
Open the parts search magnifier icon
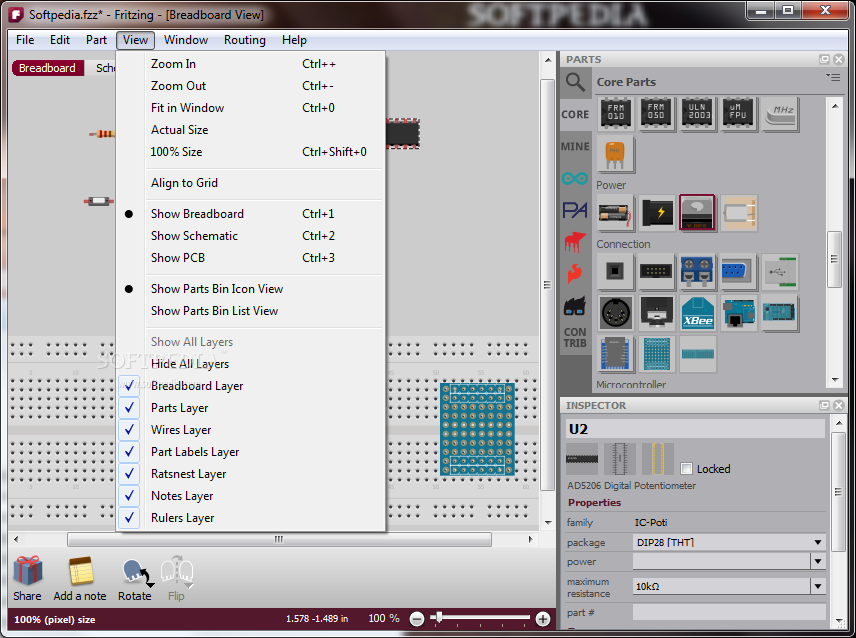coord(575,82)
